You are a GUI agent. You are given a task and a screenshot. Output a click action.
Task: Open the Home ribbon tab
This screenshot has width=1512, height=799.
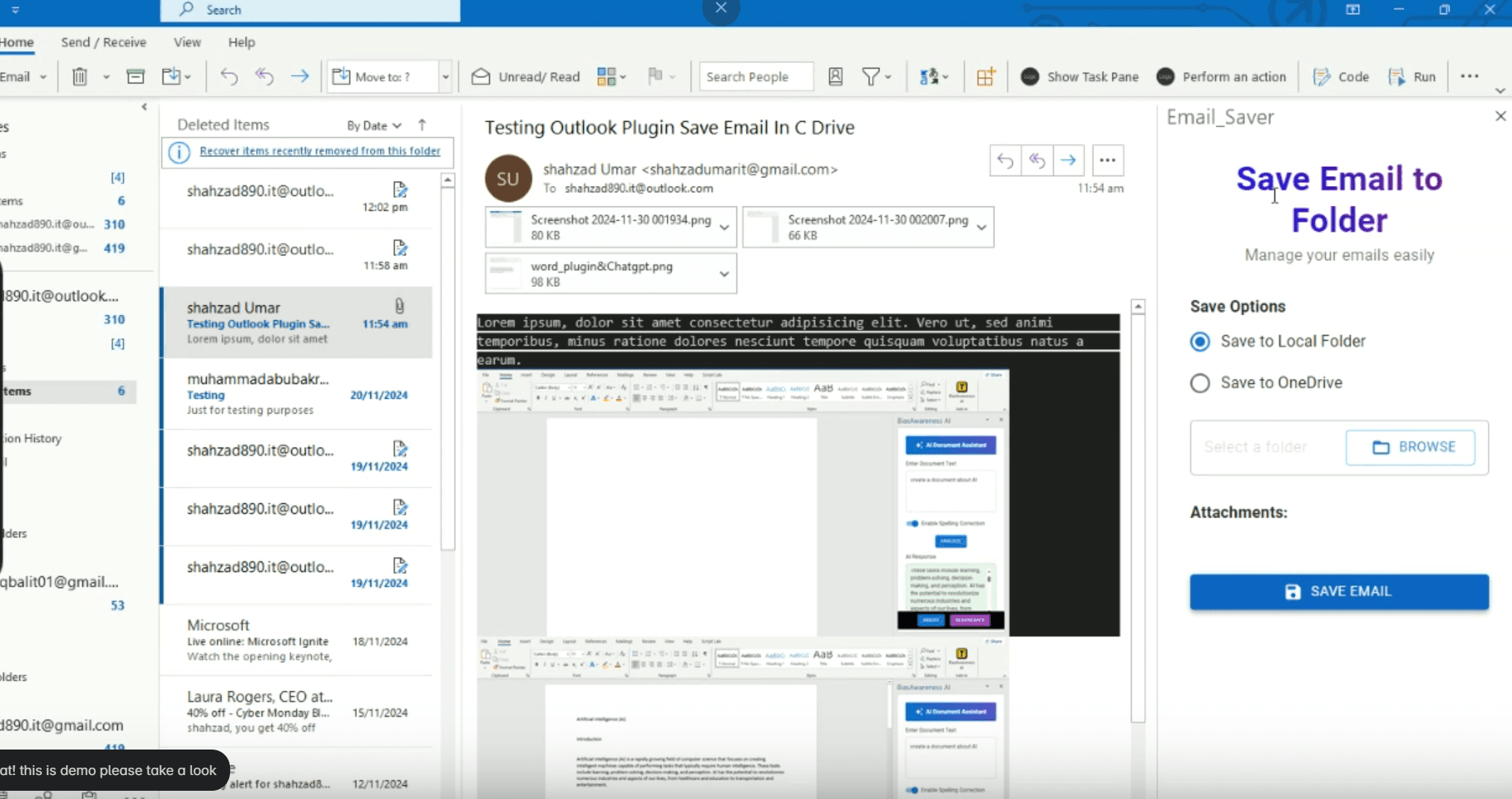click(17, 42)
